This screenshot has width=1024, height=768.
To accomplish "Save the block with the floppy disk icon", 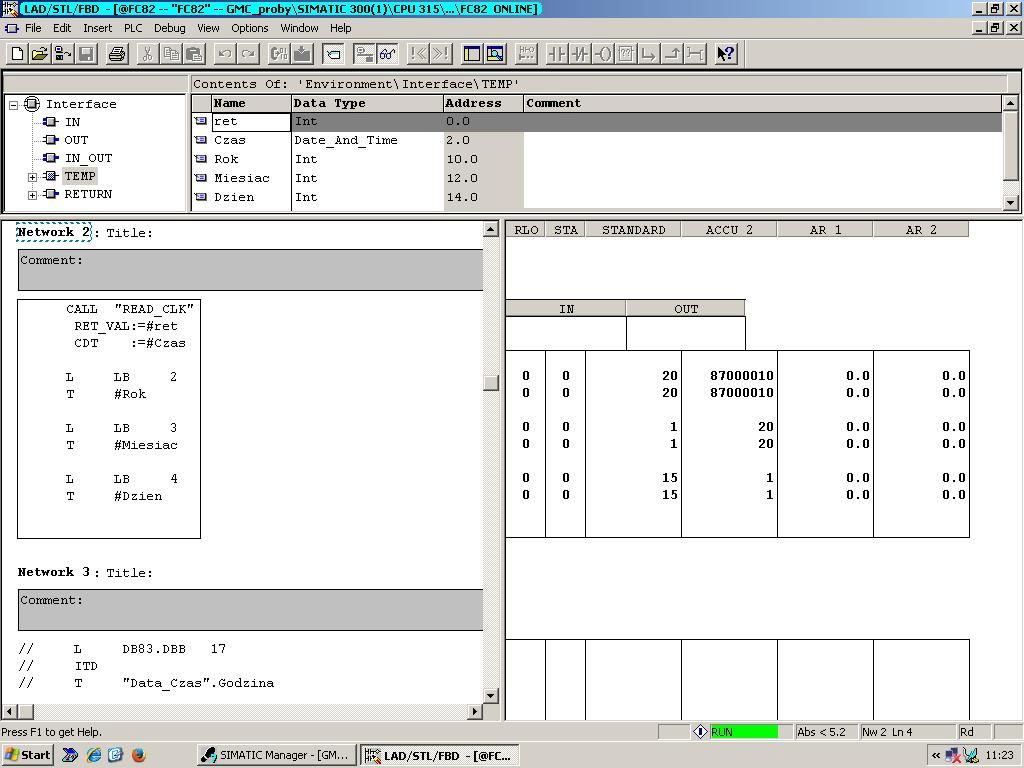I will 86,54.
